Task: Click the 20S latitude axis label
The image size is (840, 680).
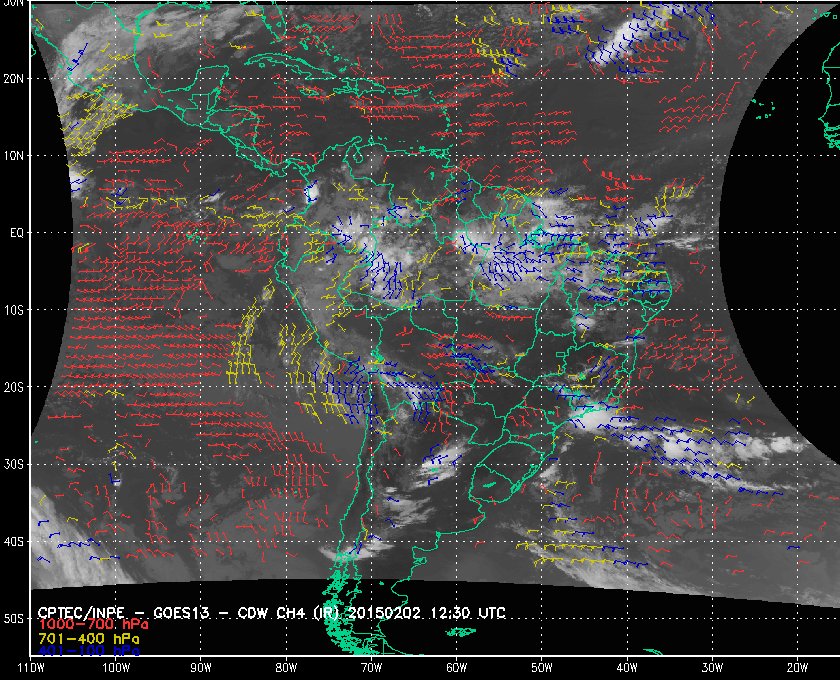Action: [14, 387]
